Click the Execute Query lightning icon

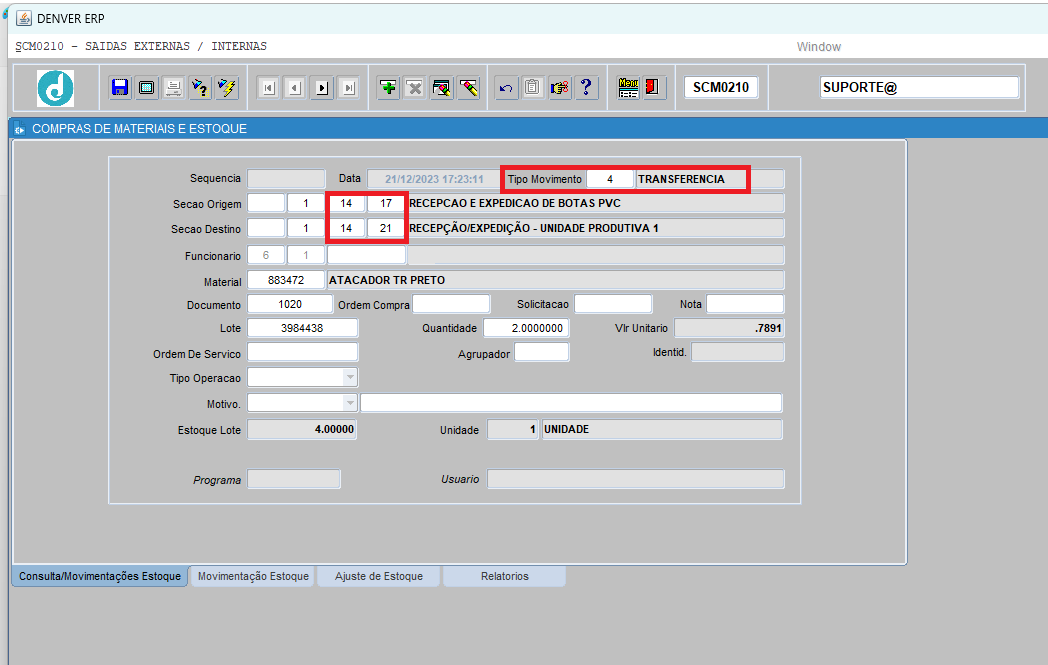click(x=227, y=88)
